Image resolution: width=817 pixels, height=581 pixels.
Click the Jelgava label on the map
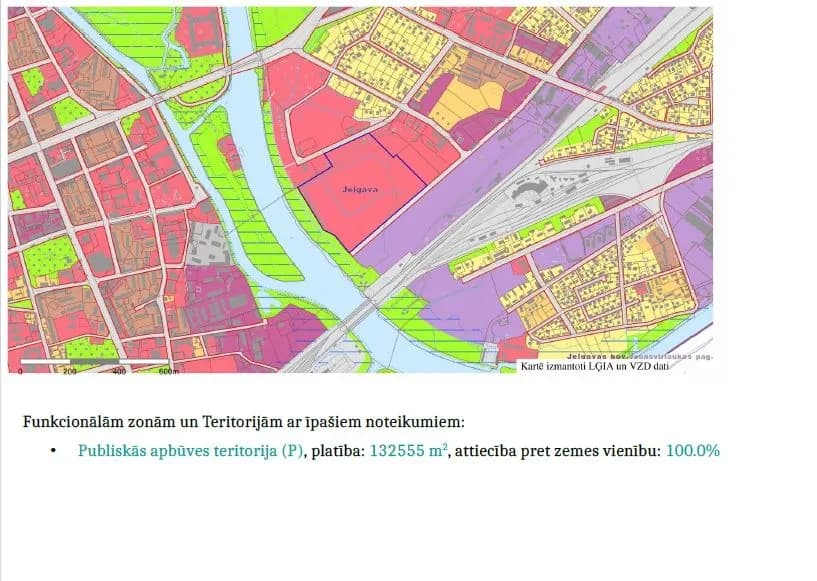[360, 189]
